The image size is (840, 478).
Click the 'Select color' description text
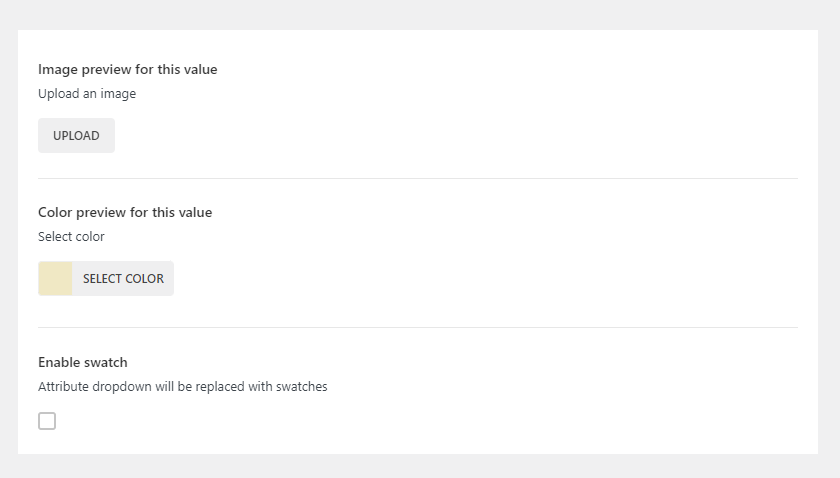click(x=71, y=237)
